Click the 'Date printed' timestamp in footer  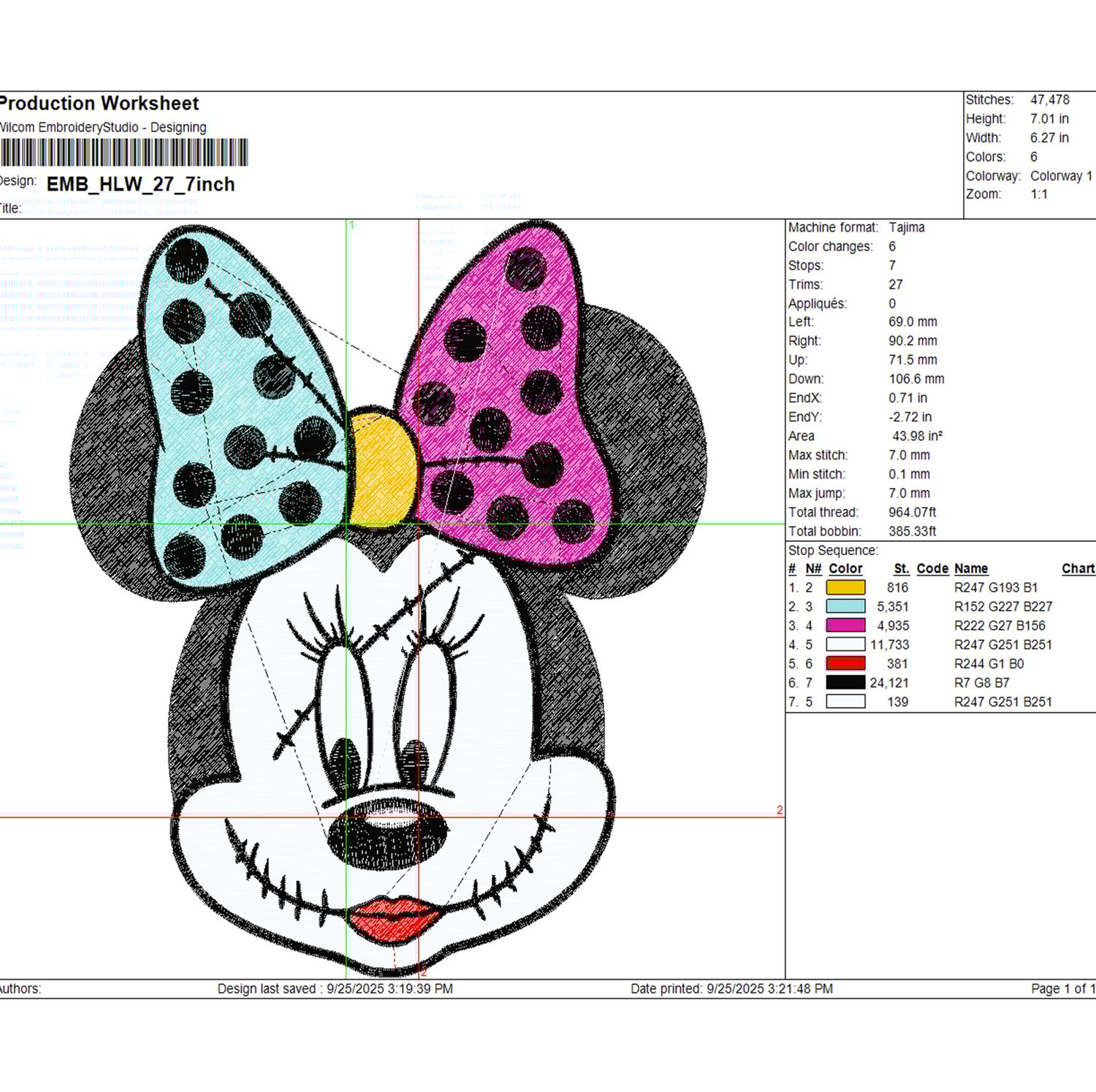[x=731, y=988]
